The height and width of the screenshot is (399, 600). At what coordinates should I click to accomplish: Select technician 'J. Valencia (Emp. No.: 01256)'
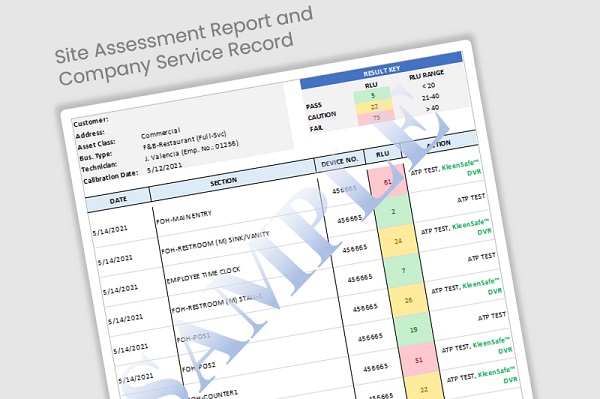coord(192,151)
